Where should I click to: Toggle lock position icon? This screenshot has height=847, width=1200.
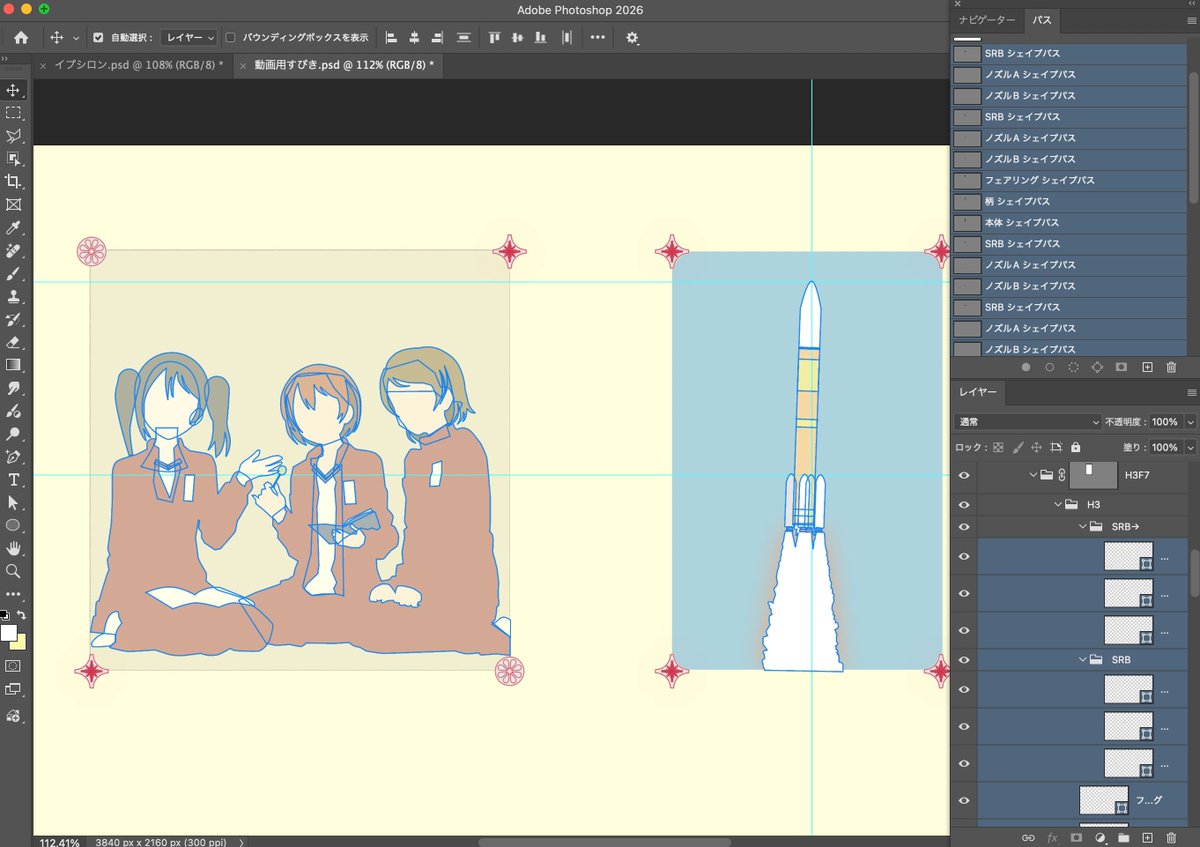[x=1036, y=447]
